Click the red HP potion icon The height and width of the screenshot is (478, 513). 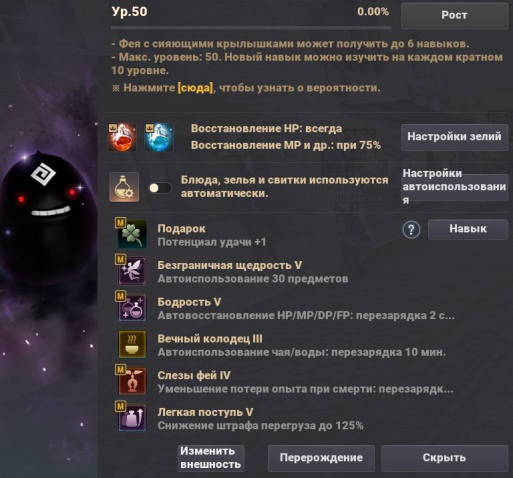coord(122,137)
